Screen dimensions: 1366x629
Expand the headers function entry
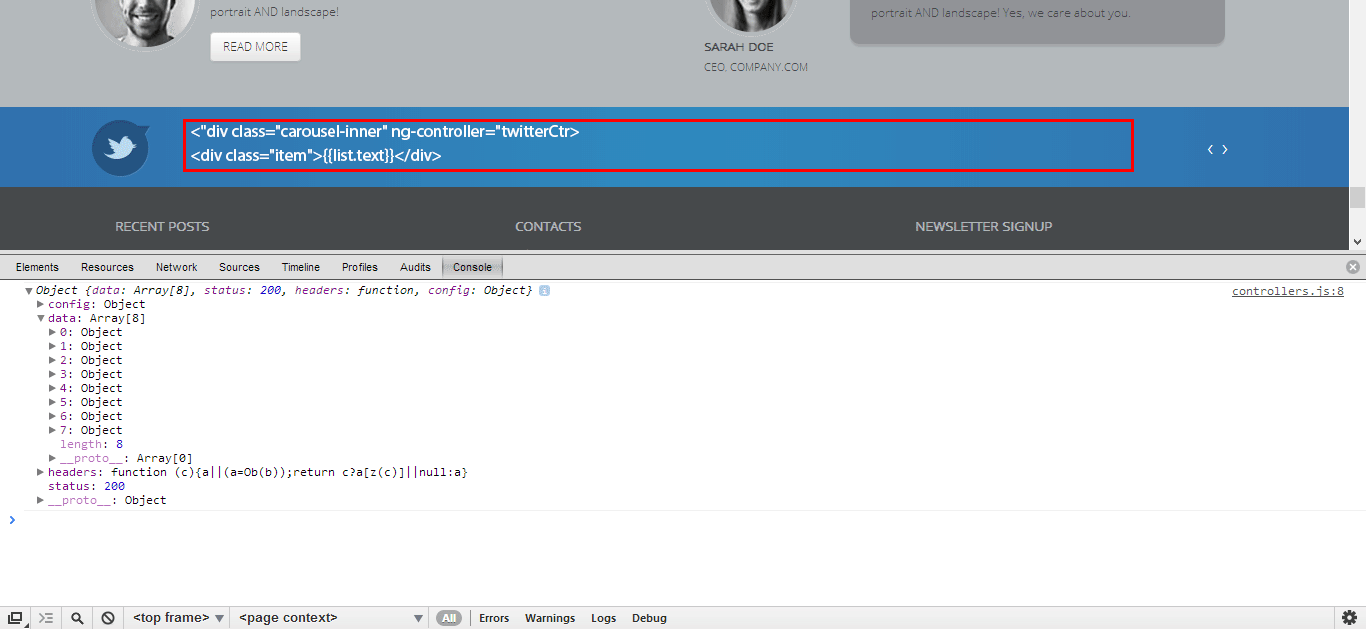40,471
